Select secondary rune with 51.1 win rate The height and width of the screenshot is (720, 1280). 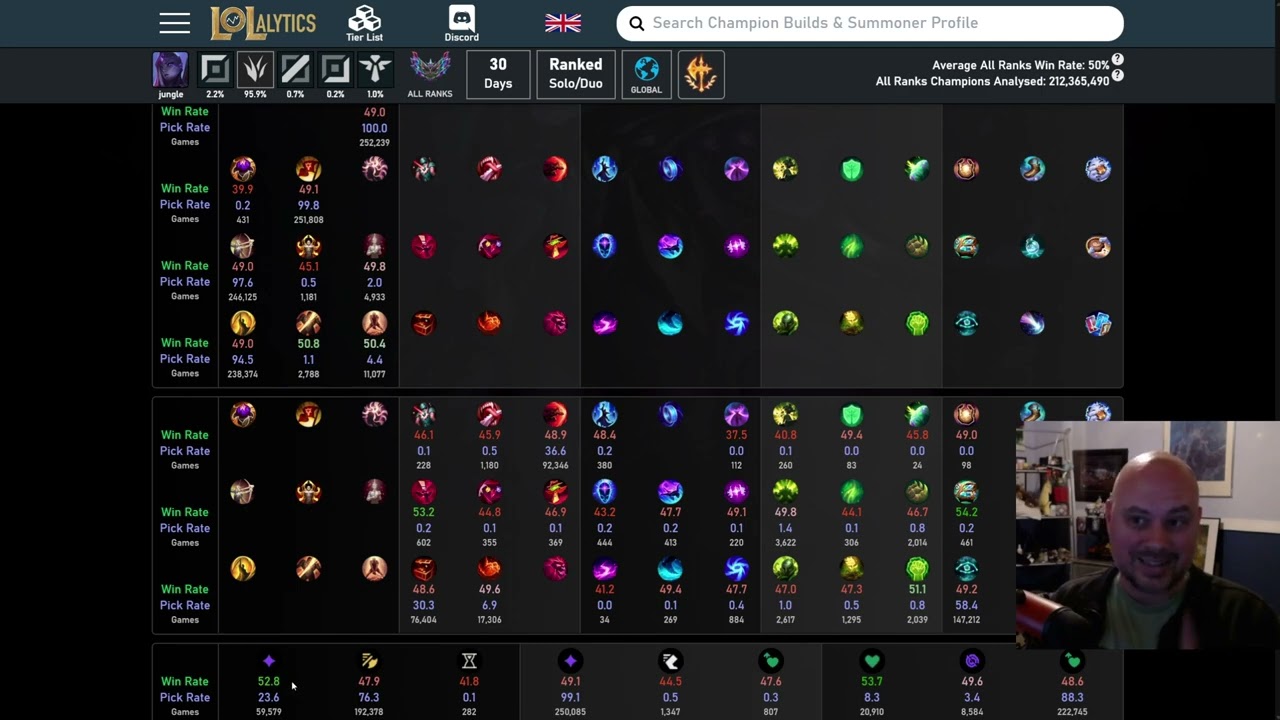[x=917, y=568]
